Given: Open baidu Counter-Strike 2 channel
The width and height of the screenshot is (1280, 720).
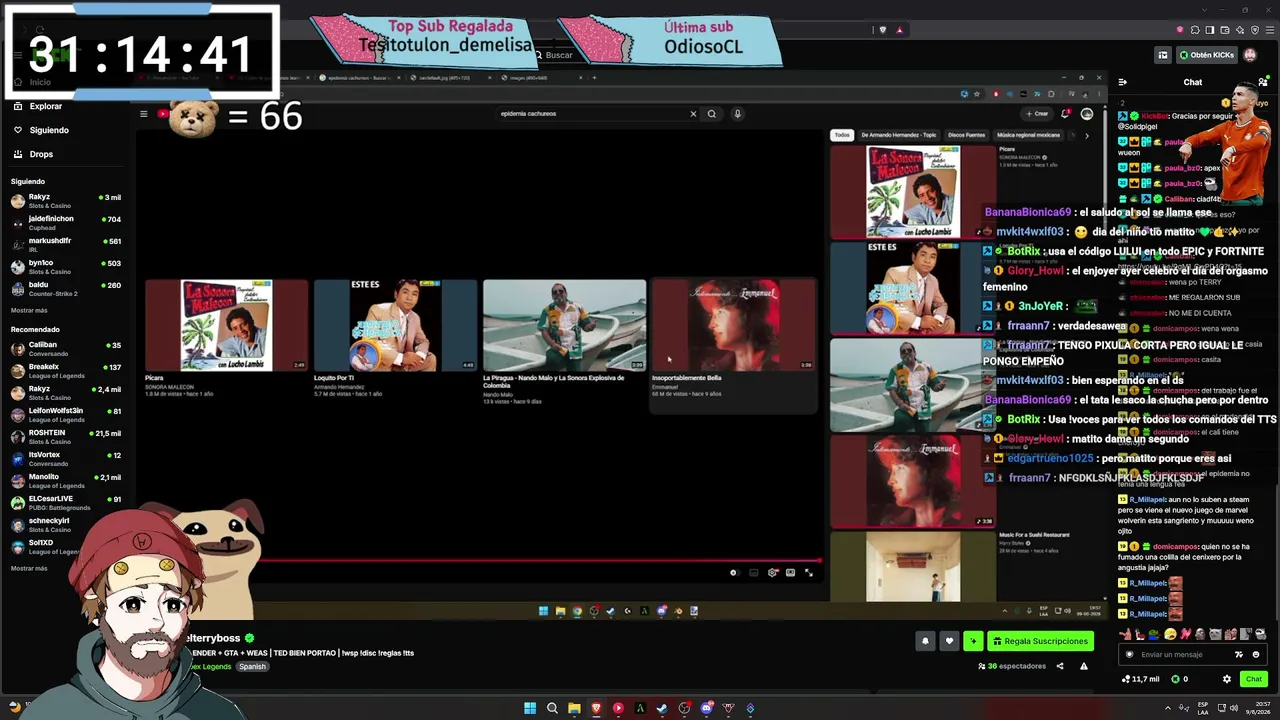Looking at the screenshot, I should point(66,288).
